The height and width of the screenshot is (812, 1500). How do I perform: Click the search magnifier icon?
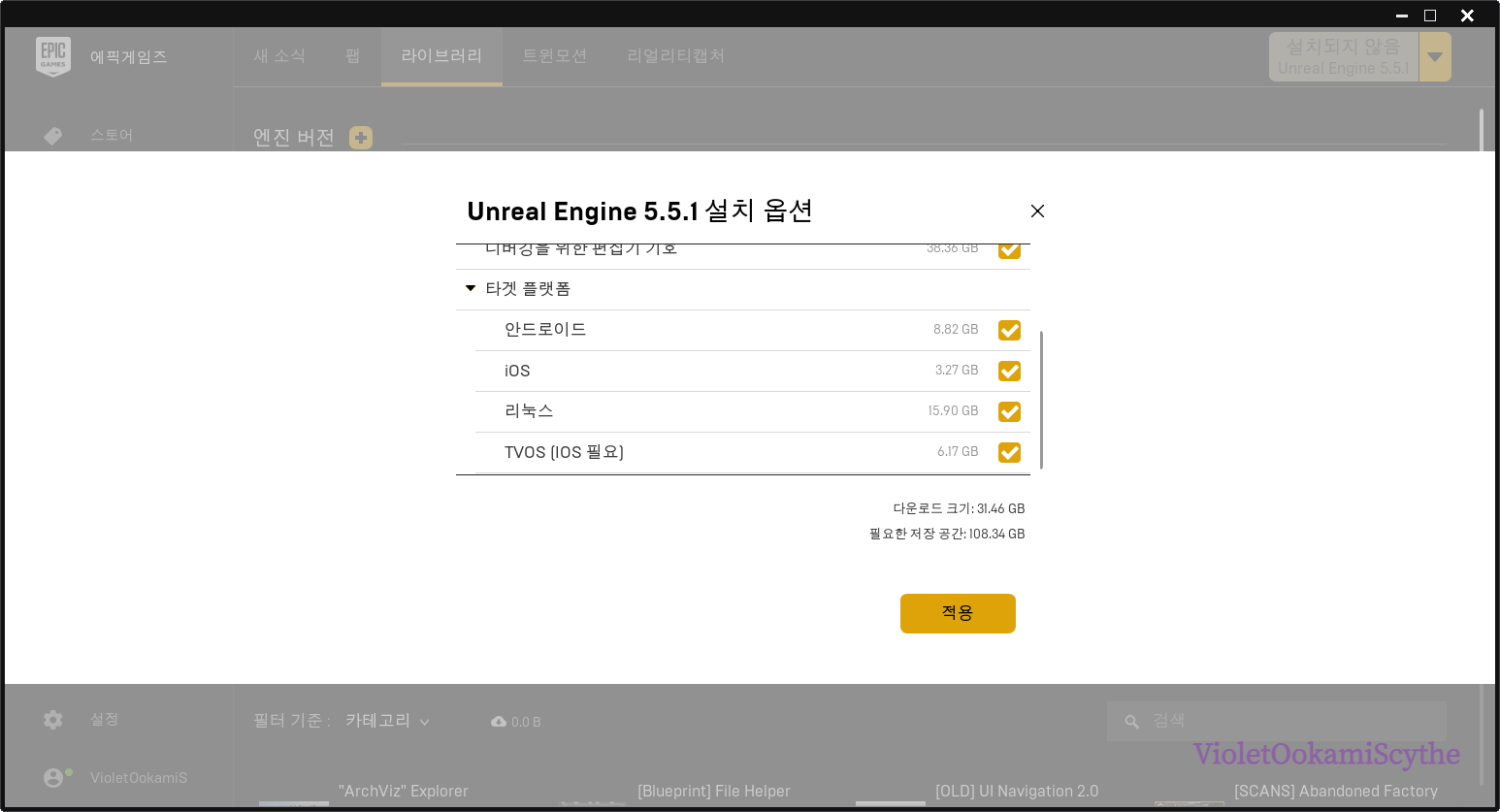pyautogui.click(x=1131, y=722)
